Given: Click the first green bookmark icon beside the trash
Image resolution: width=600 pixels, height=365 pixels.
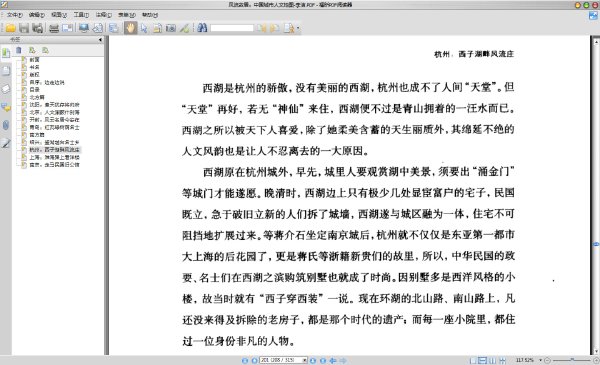Looking at the screenshot, I should click(32, 50).
